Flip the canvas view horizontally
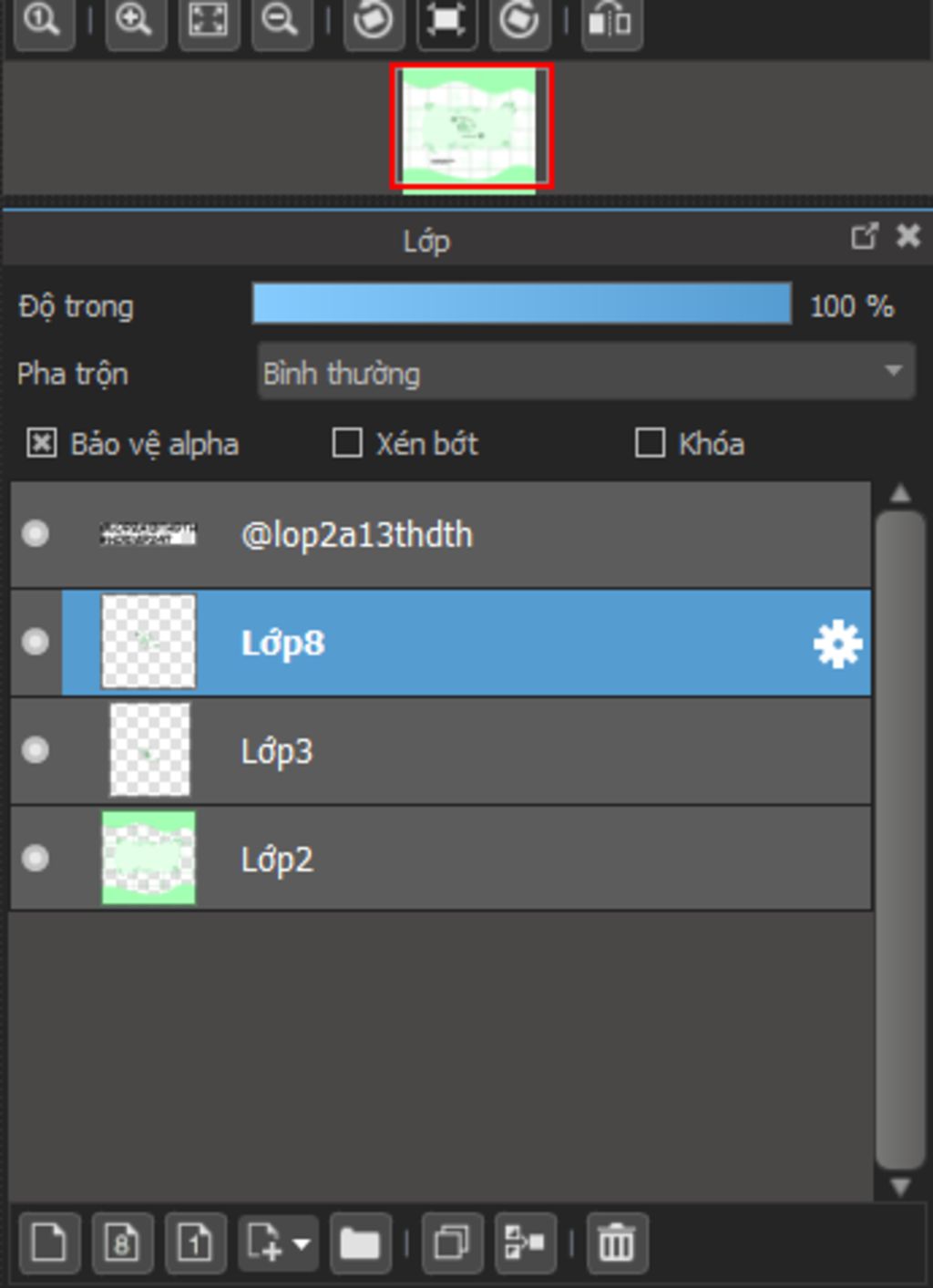Screen dimensions: 933x1288 pyautogui.click(x=612, y=21)
